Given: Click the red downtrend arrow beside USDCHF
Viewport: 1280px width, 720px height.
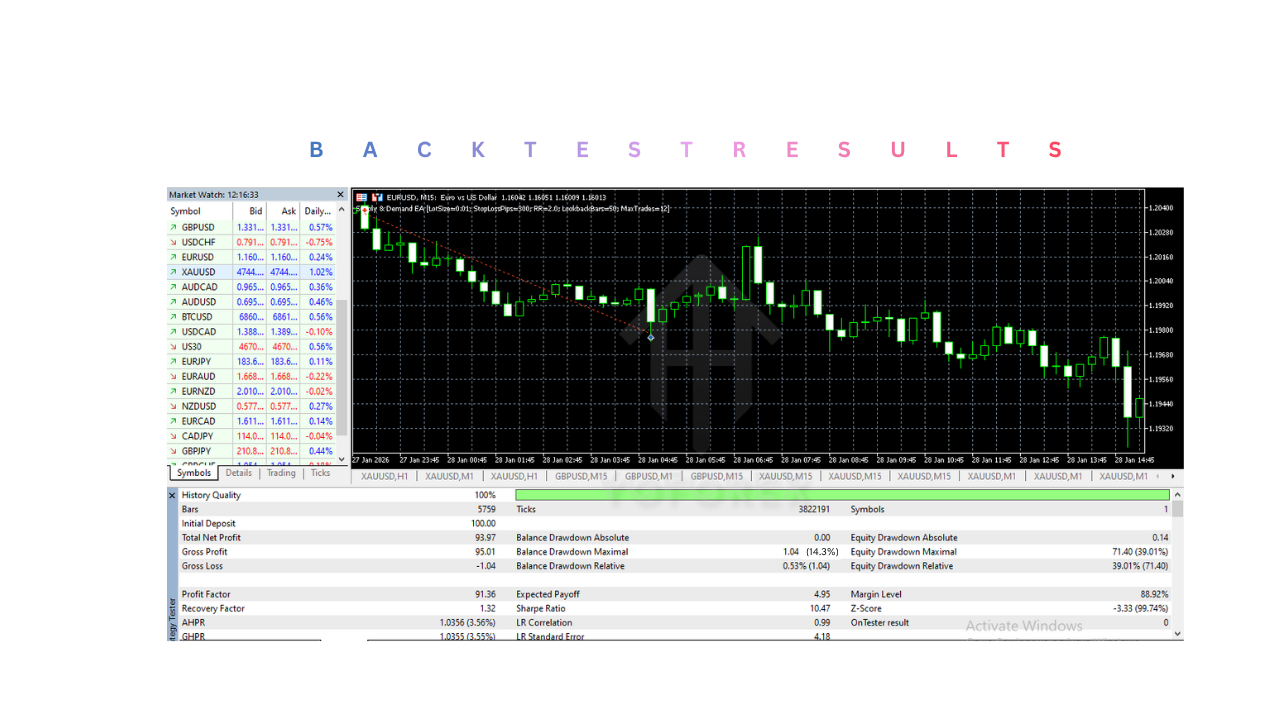Looking at the screenshot, I should point(172,242).
